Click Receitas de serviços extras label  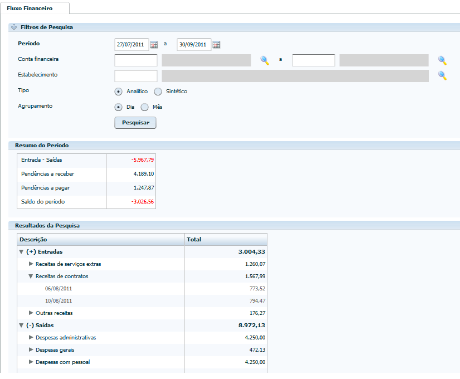pos(68,264)
